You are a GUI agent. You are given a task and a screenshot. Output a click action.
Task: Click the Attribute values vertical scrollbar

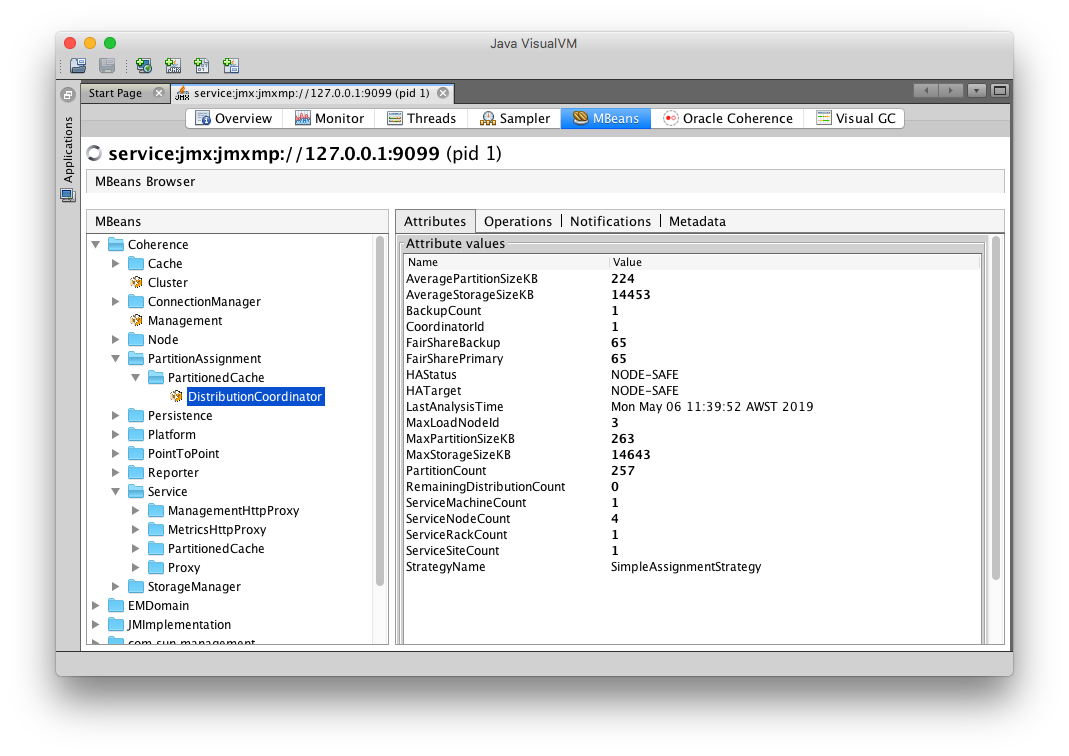pos(995,408)
